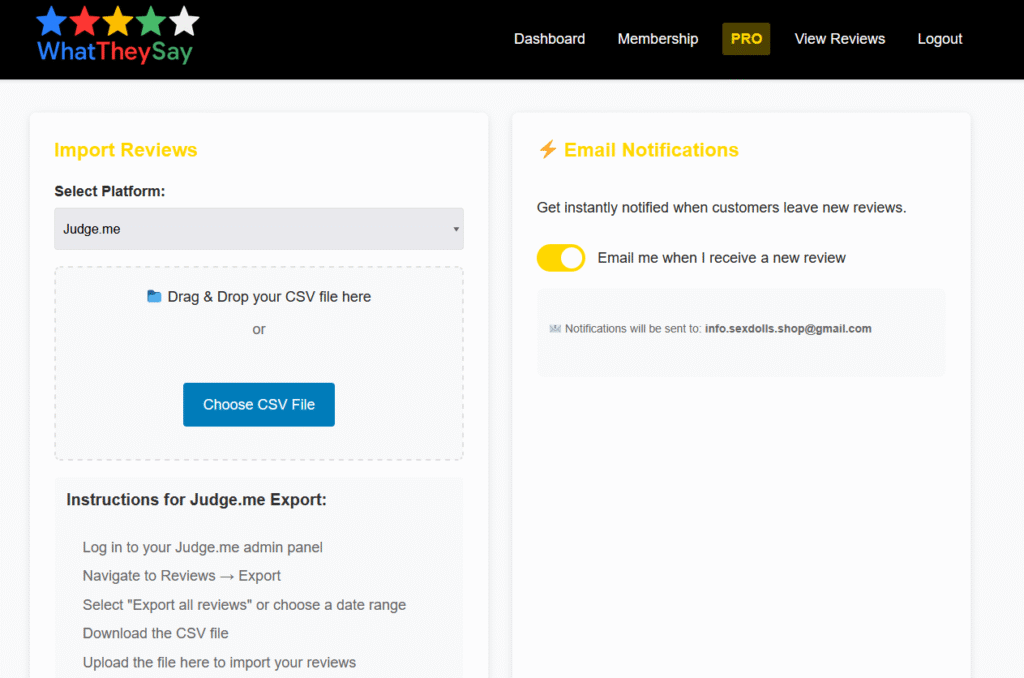Click the yellow star in the logo
This screenshot has width=1024, height=678.
click(x=117, y=21)
